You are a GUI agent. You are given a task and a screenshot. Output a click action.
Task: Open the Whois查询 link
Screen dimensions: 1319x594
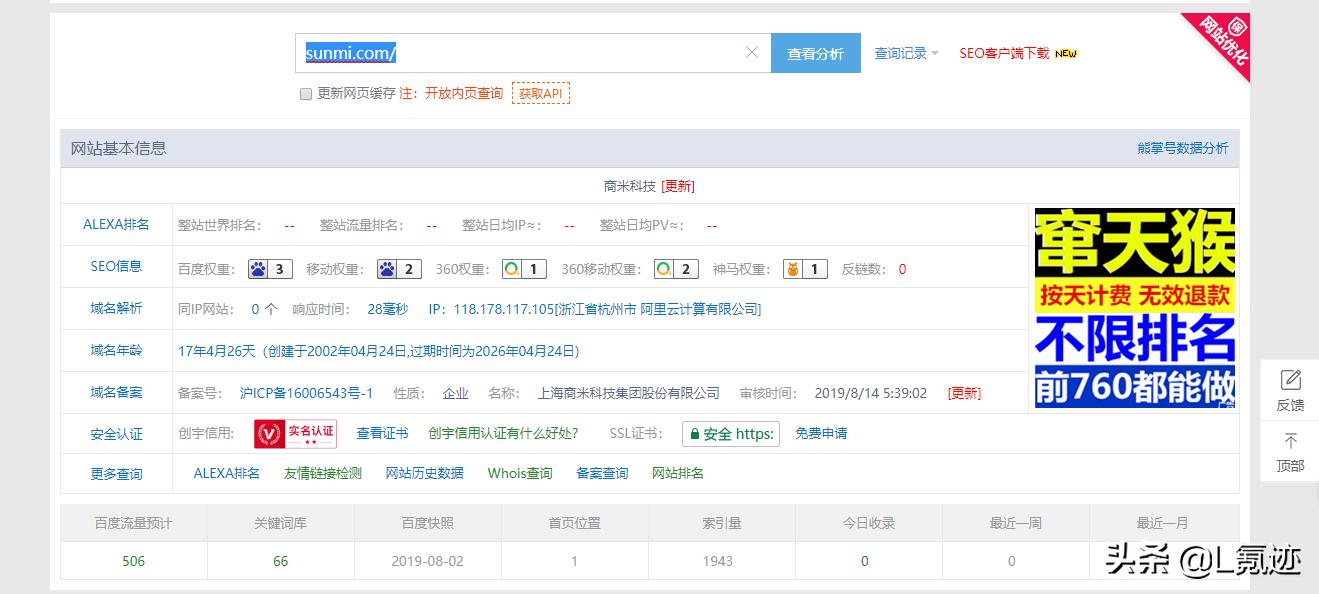coord(519,473)
